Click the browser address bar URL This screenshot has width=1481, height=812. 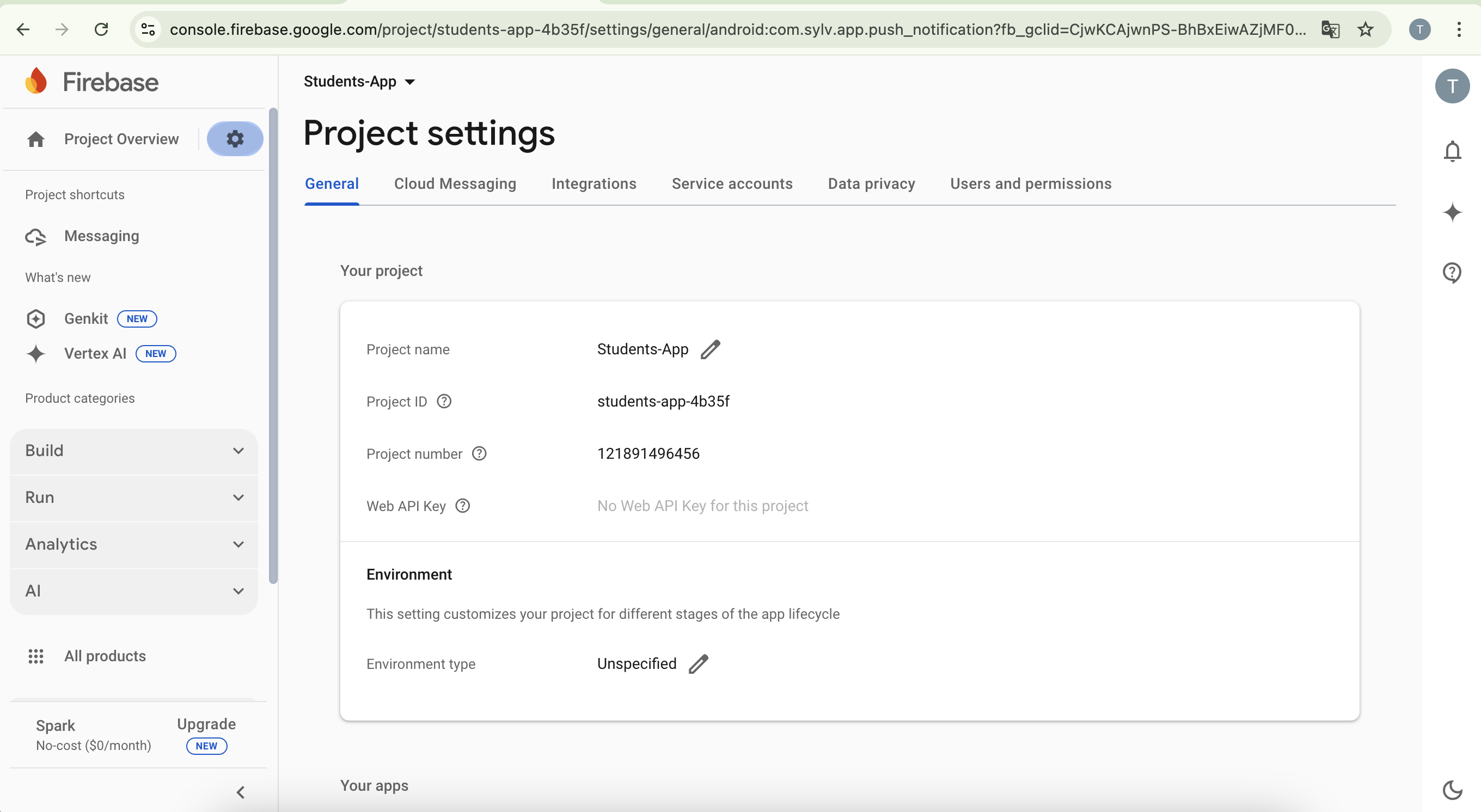click(738, 29)
